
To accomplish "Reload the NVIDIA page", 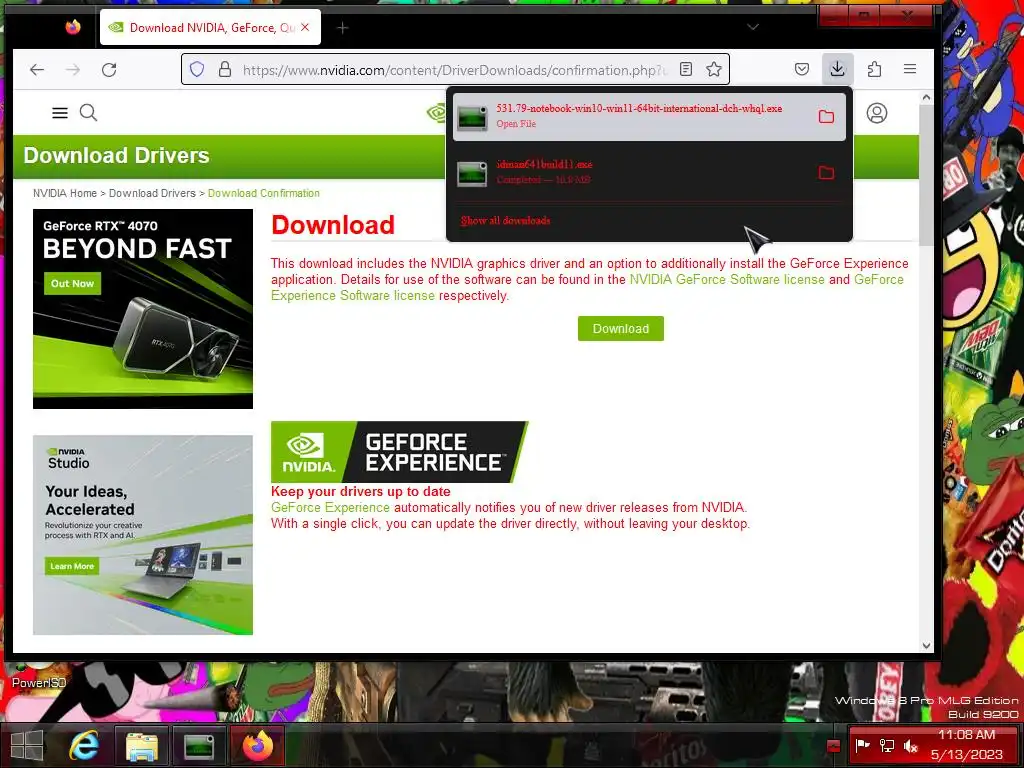I will [x=109, y=69].
